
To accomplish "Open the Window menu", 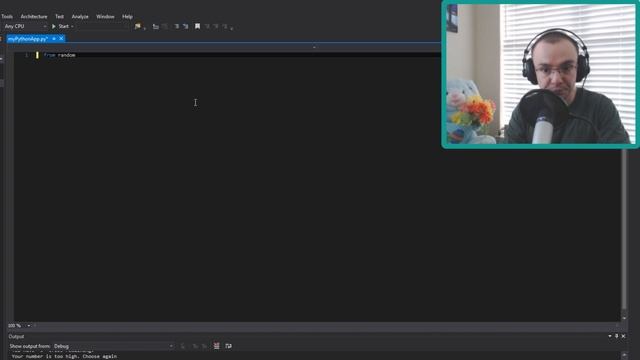I will pos(105,17).
